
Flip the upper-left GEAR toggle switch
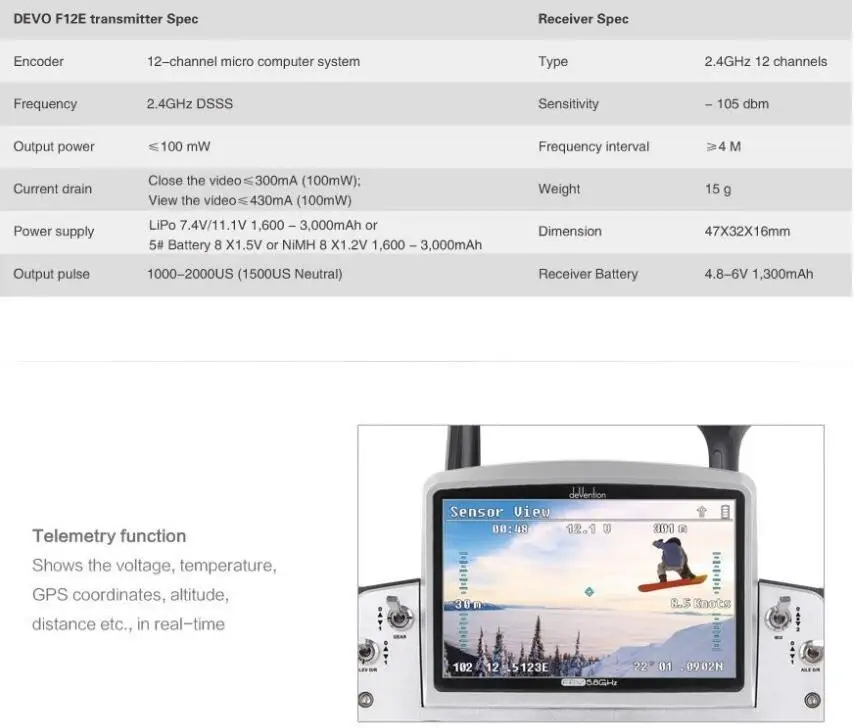398,615
